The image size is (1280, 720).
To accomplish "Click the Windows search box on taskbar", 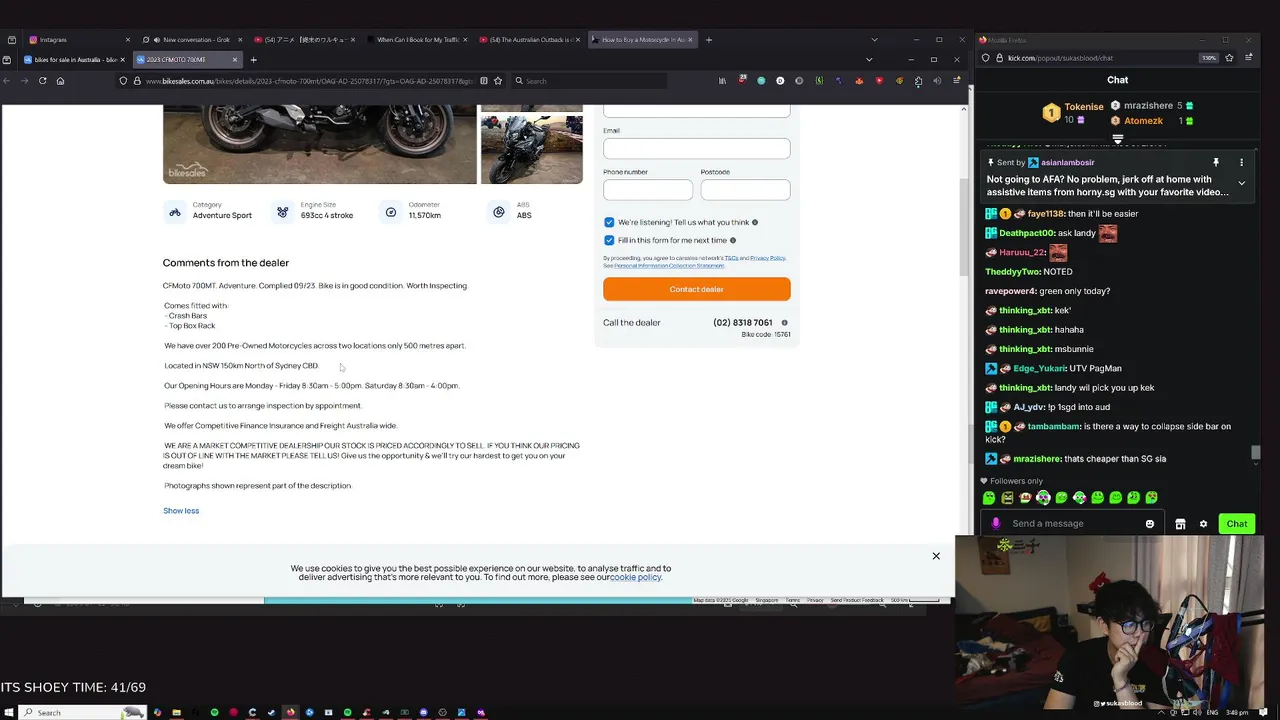I will 82,712.
